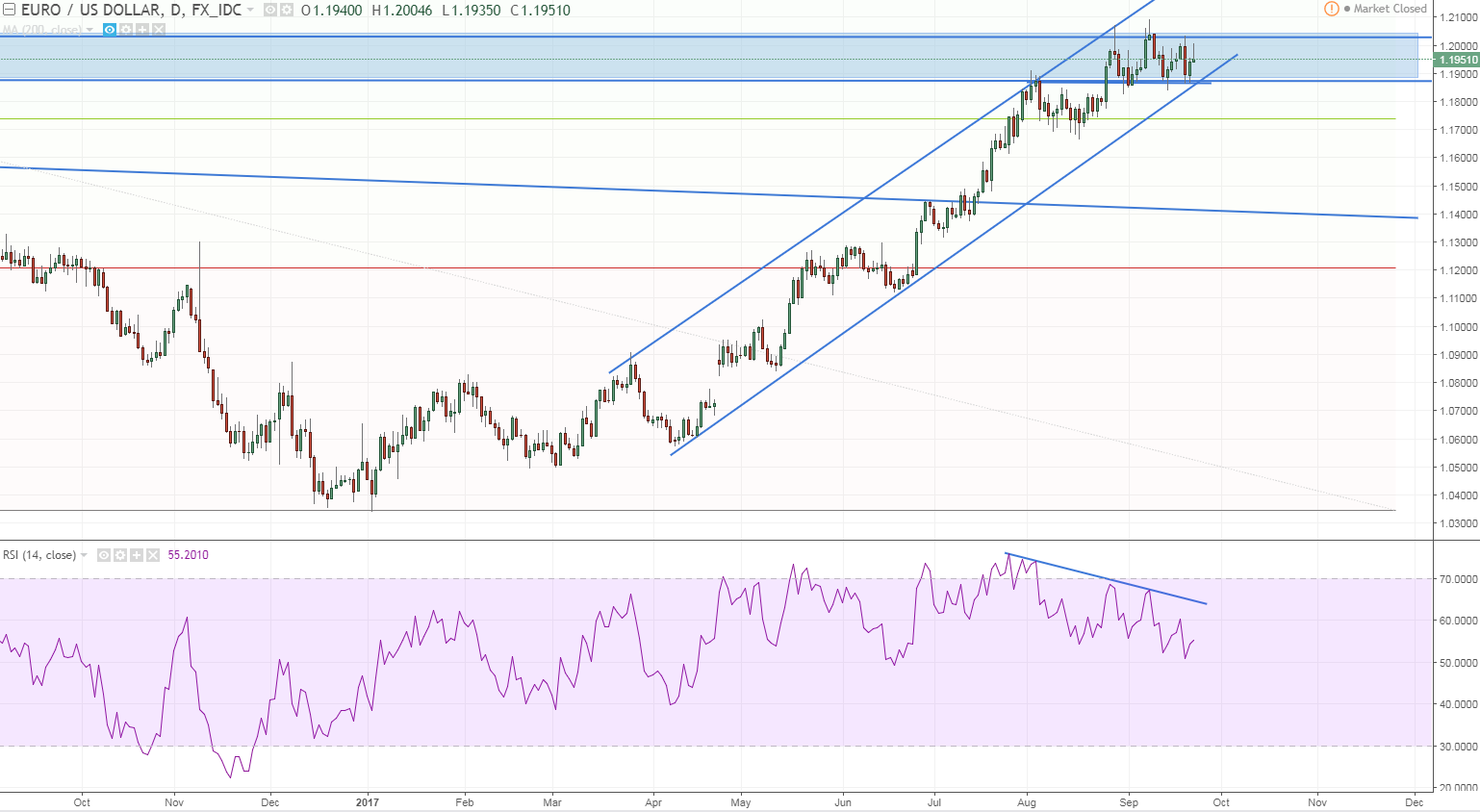Toggle MA (200, close) visibility eye

point(110,30)
